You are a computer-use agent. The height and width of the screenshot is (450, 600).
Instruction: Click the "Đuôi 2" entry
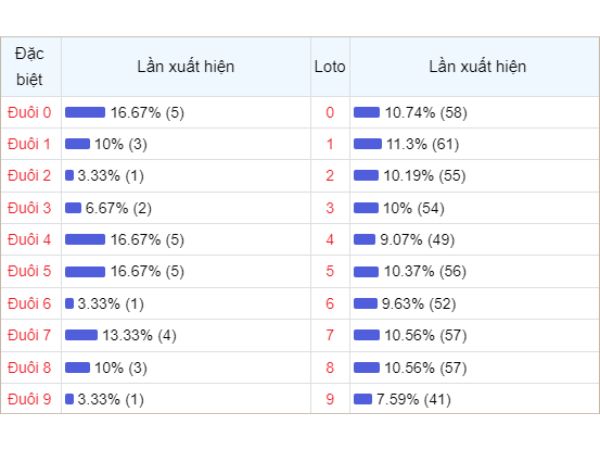29,176
